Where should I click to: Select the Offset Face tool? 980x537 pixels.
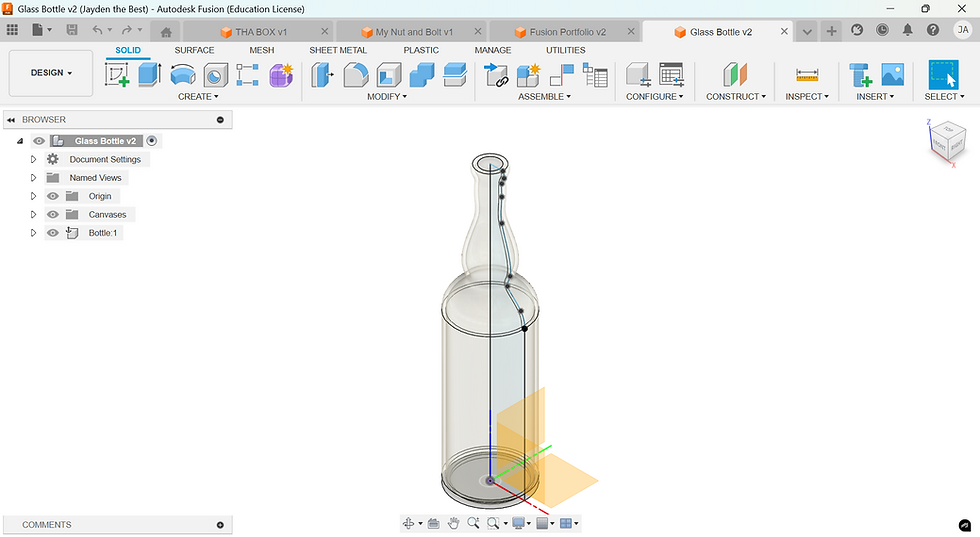point(455,75)
